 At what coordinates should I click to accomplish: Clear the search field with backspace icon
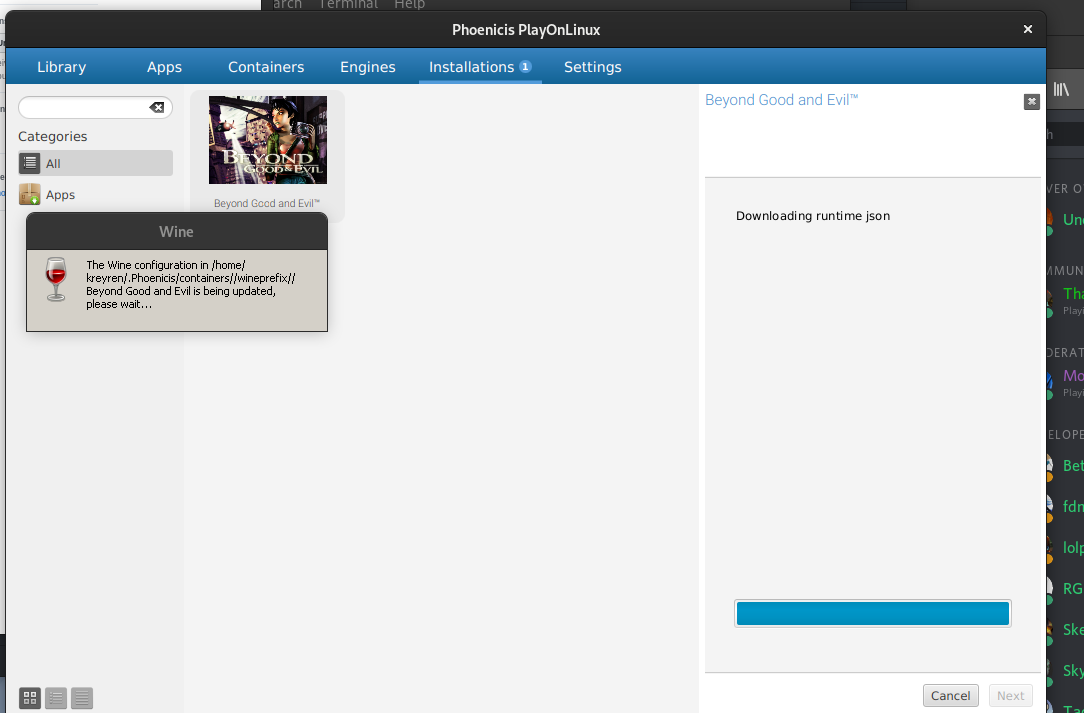pos(157,107)
